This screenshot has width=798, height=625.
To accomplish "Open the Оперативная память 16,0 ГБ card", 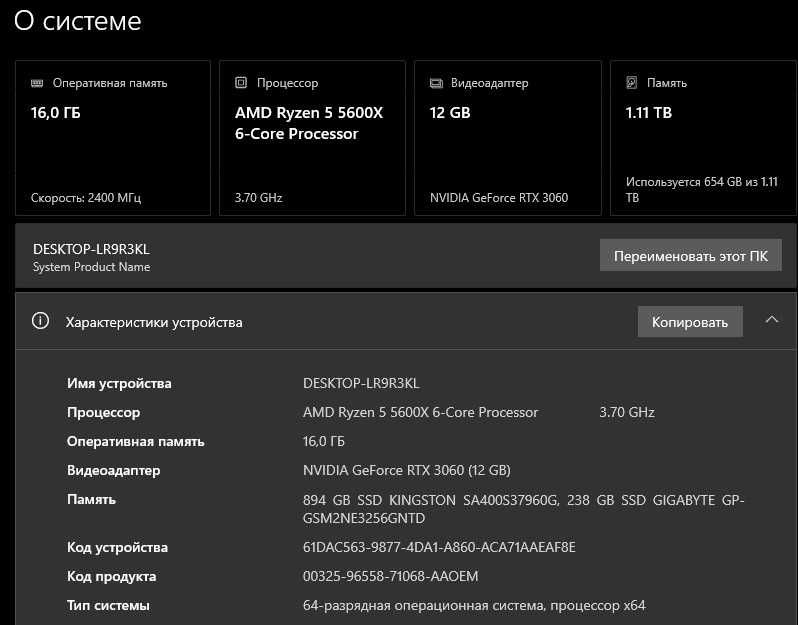I will [113, 138].
